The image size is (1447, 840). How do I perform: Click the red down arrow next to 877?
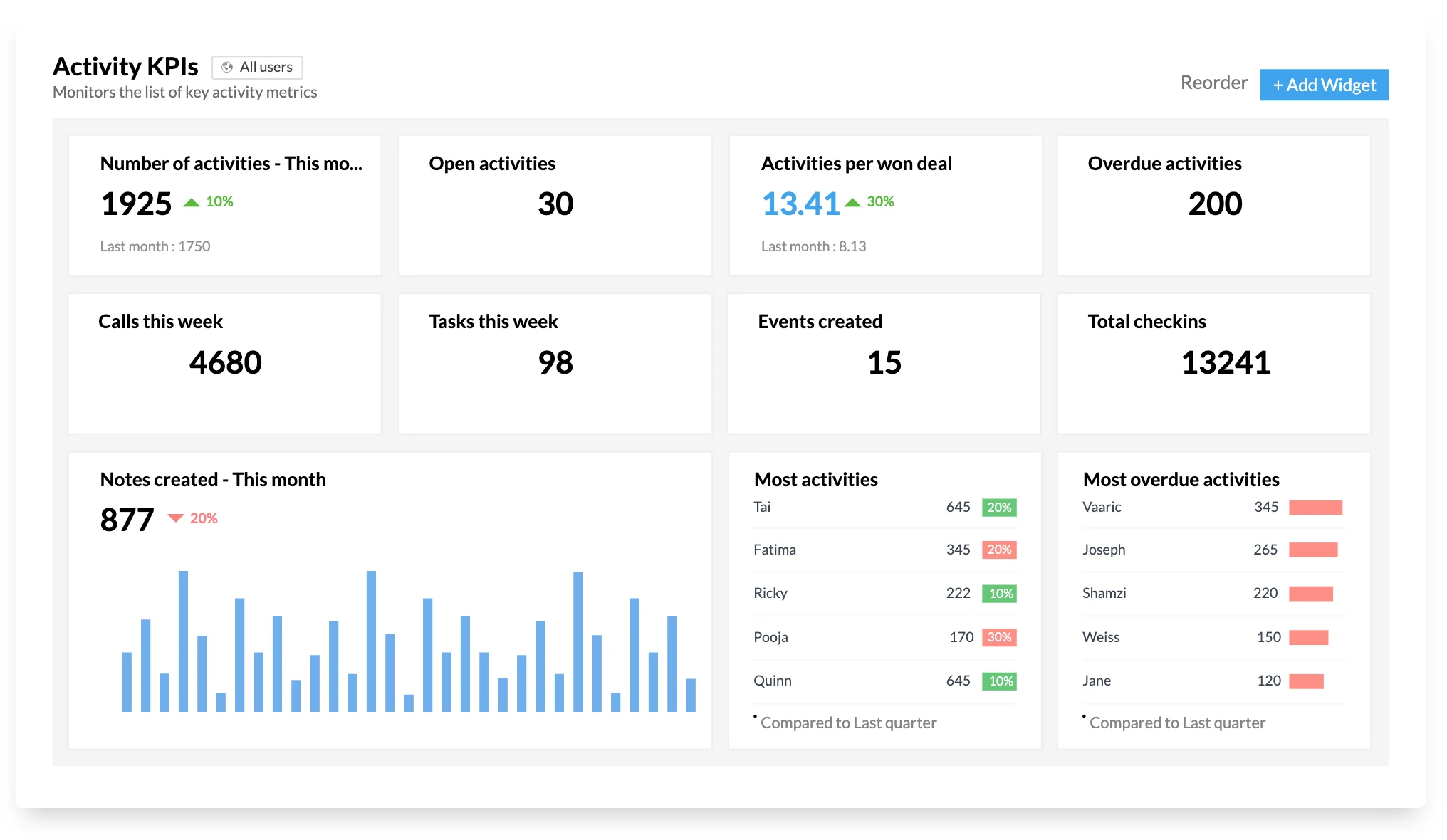point(176,518)
